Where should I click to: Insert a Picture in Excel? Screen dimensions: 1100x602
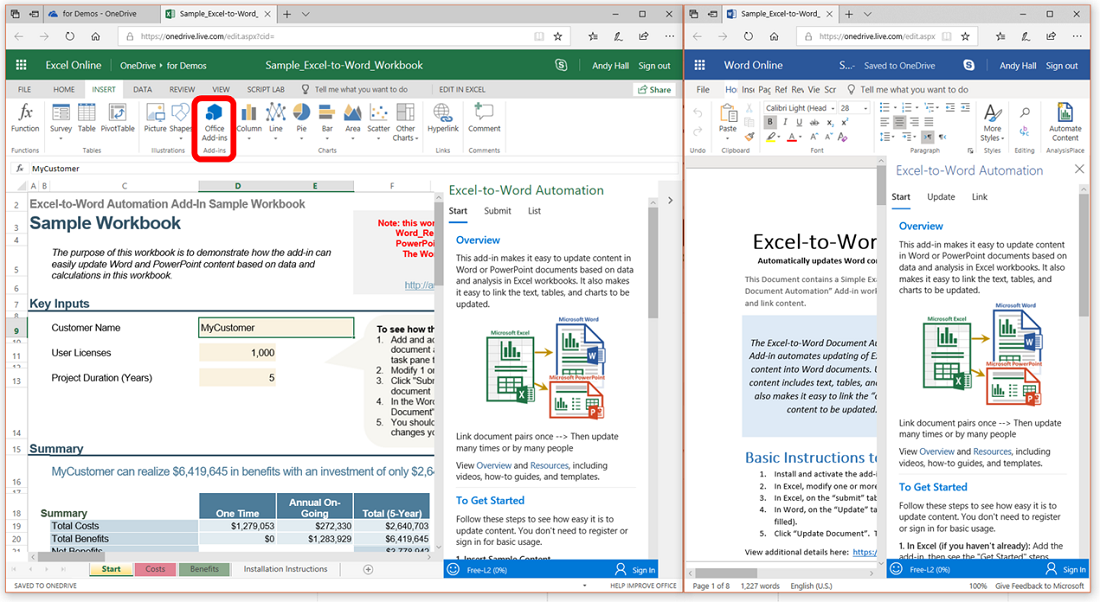click(x=155, y=119)
